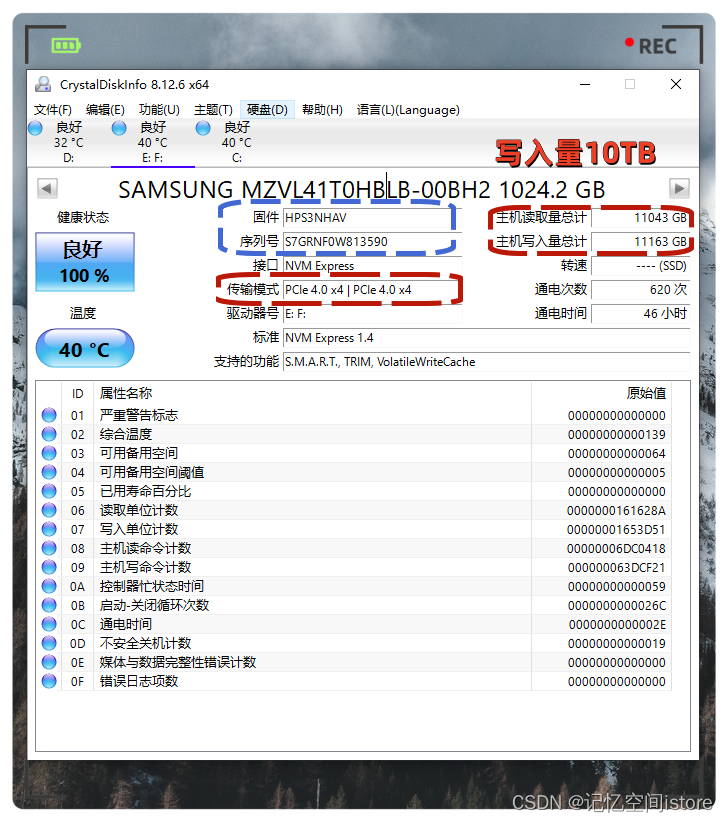728x822 pixels.
Task: Click status orb for attribute 04 可用备用空间阈值
Action: click(x=49, y=472)
